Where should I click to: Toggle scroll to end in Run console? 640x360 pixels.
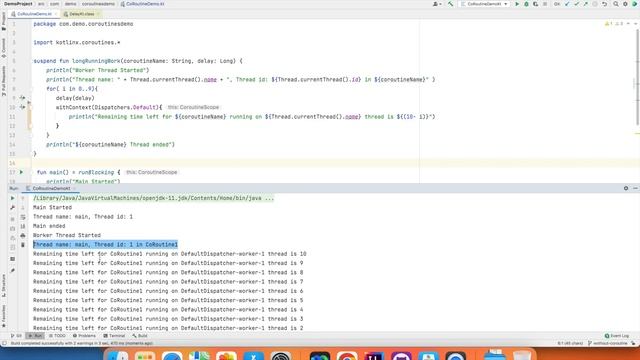pyautogui.click(x=23, y=227)
